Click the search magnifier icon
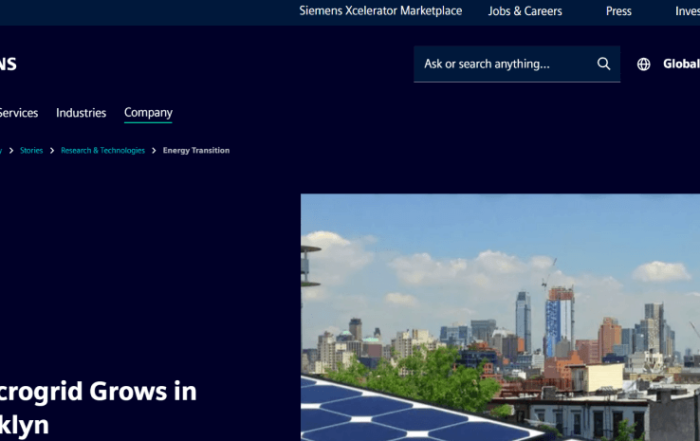The width and height of the screenshot is (700, 441). pos(603,64)
